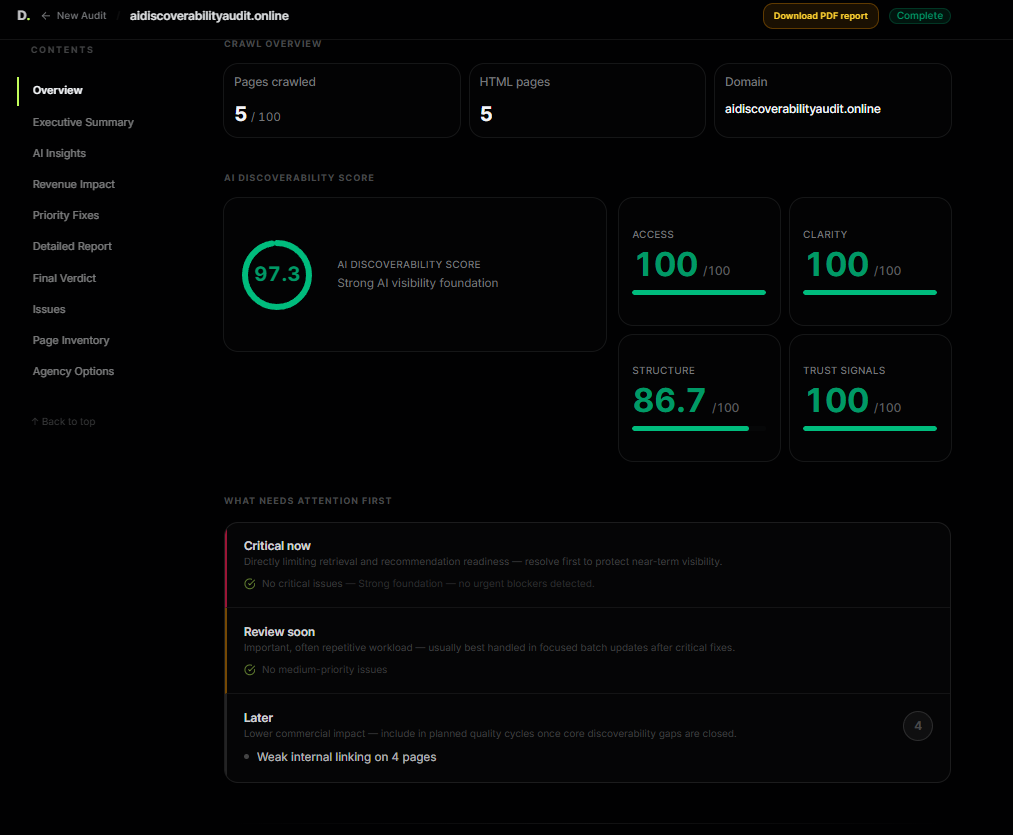1013x835 pixels.
Task: Click the green check icon under Review soon
Action: (x=250, y=670)
